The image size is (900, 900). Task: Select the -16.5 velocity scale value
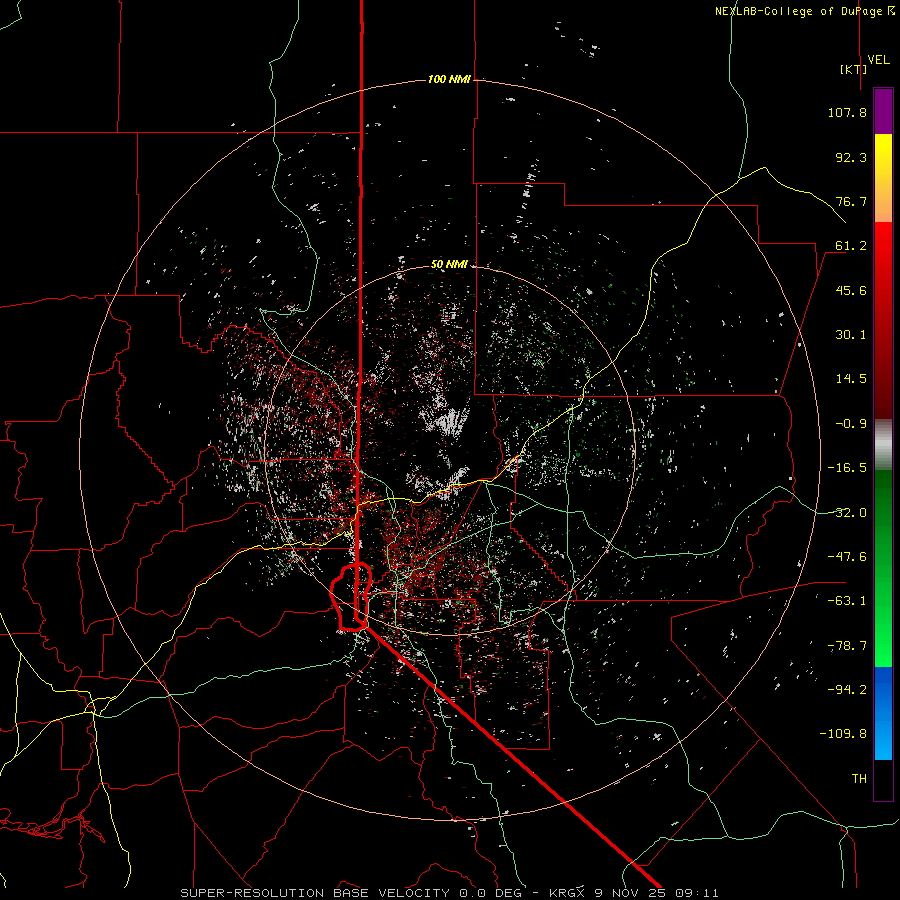(847, 468)
